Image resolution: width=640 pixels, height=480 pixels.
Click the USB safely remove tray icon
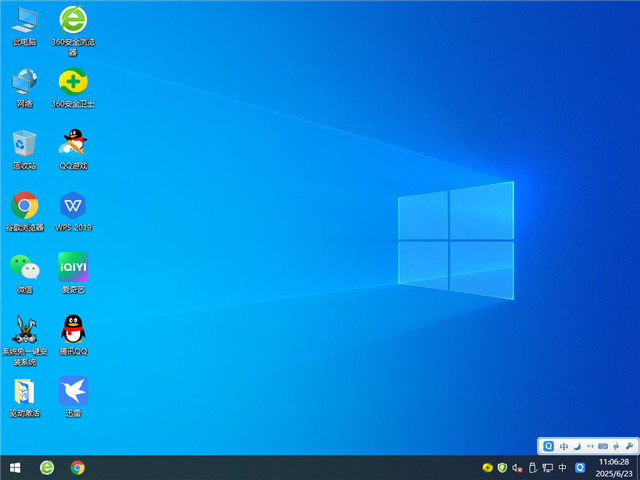tap(532, 468)
